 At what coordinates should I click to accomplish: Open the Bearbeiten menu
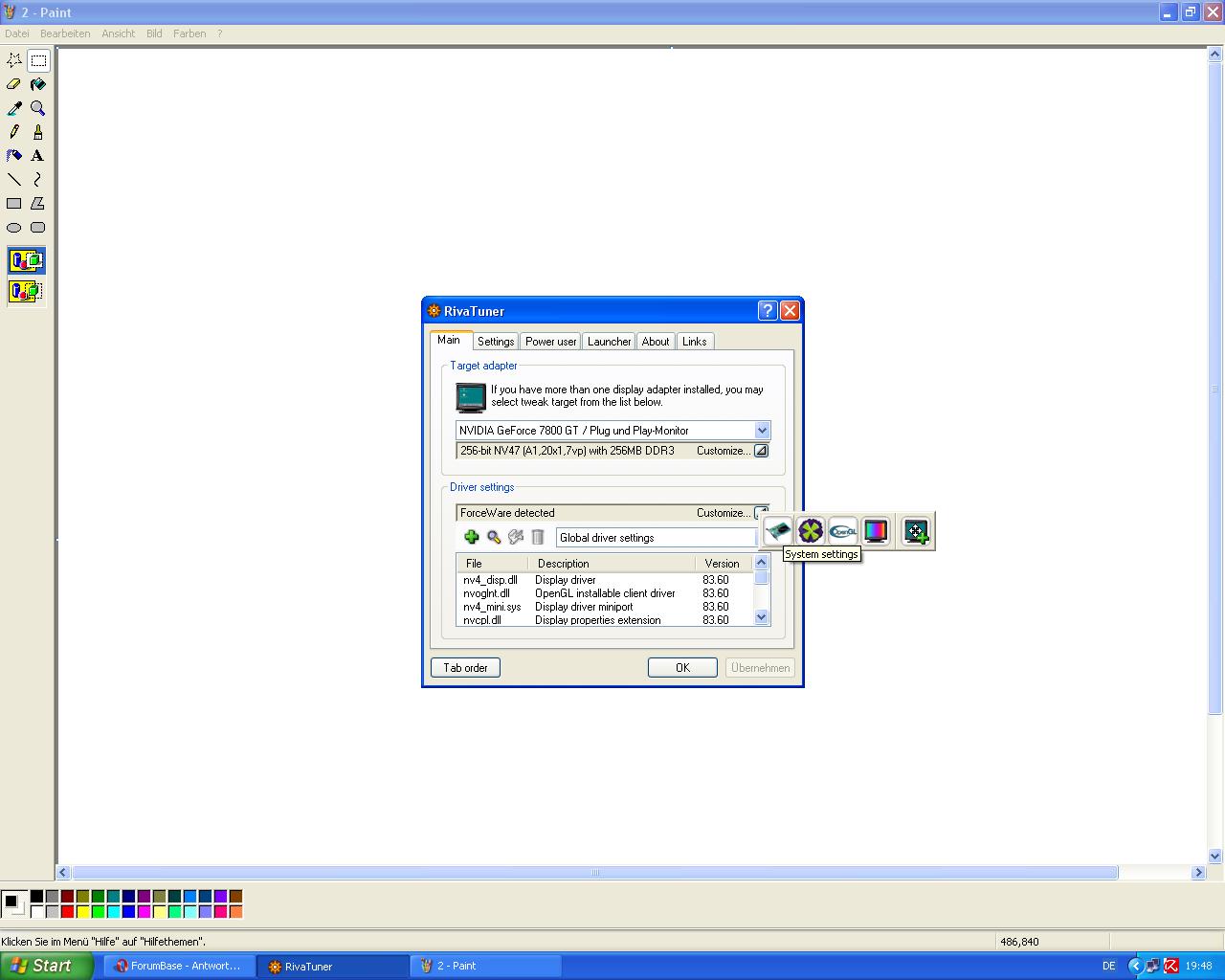(x=65, y=33)
